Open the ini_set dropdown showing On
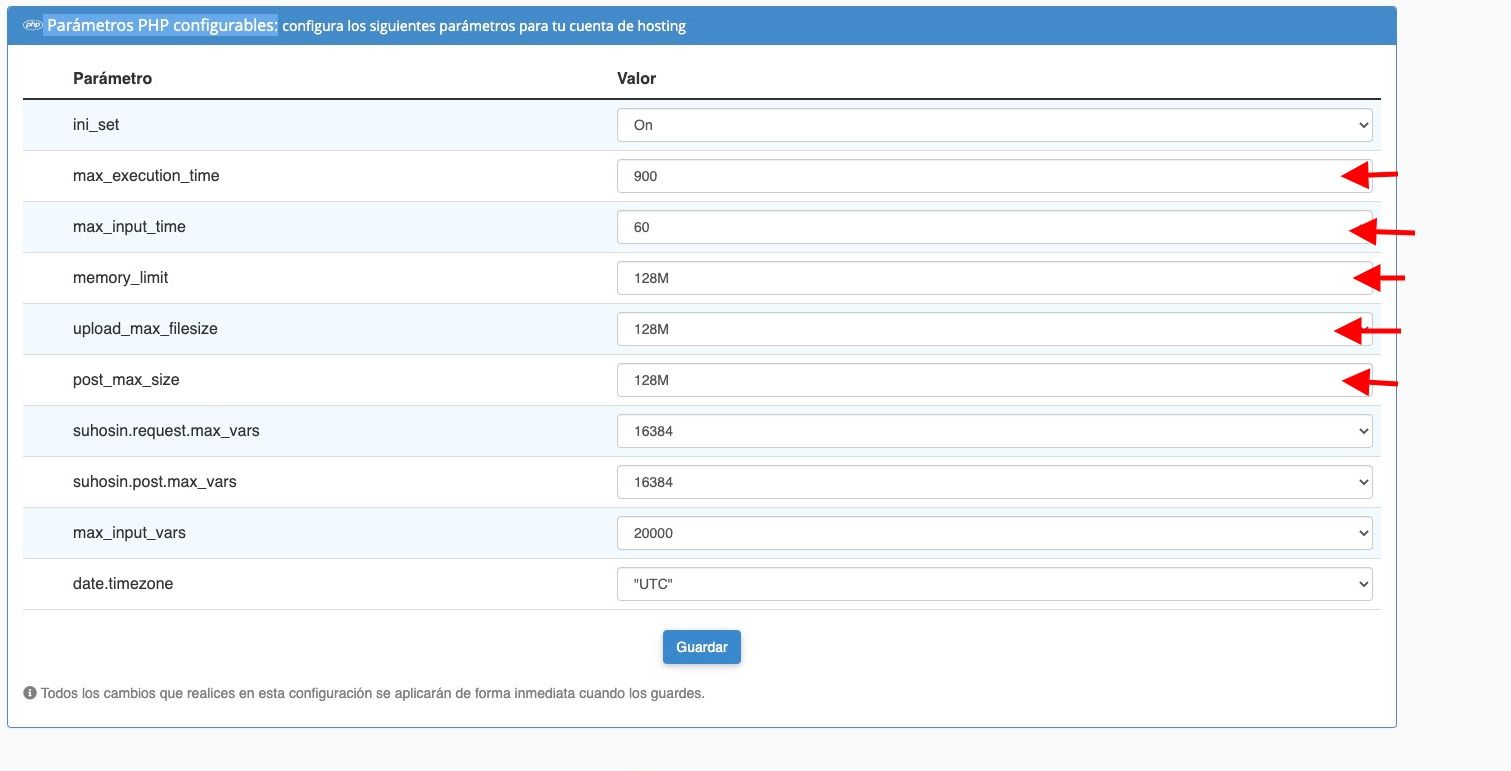This screenshot has height=771, width=1511. 994,125
